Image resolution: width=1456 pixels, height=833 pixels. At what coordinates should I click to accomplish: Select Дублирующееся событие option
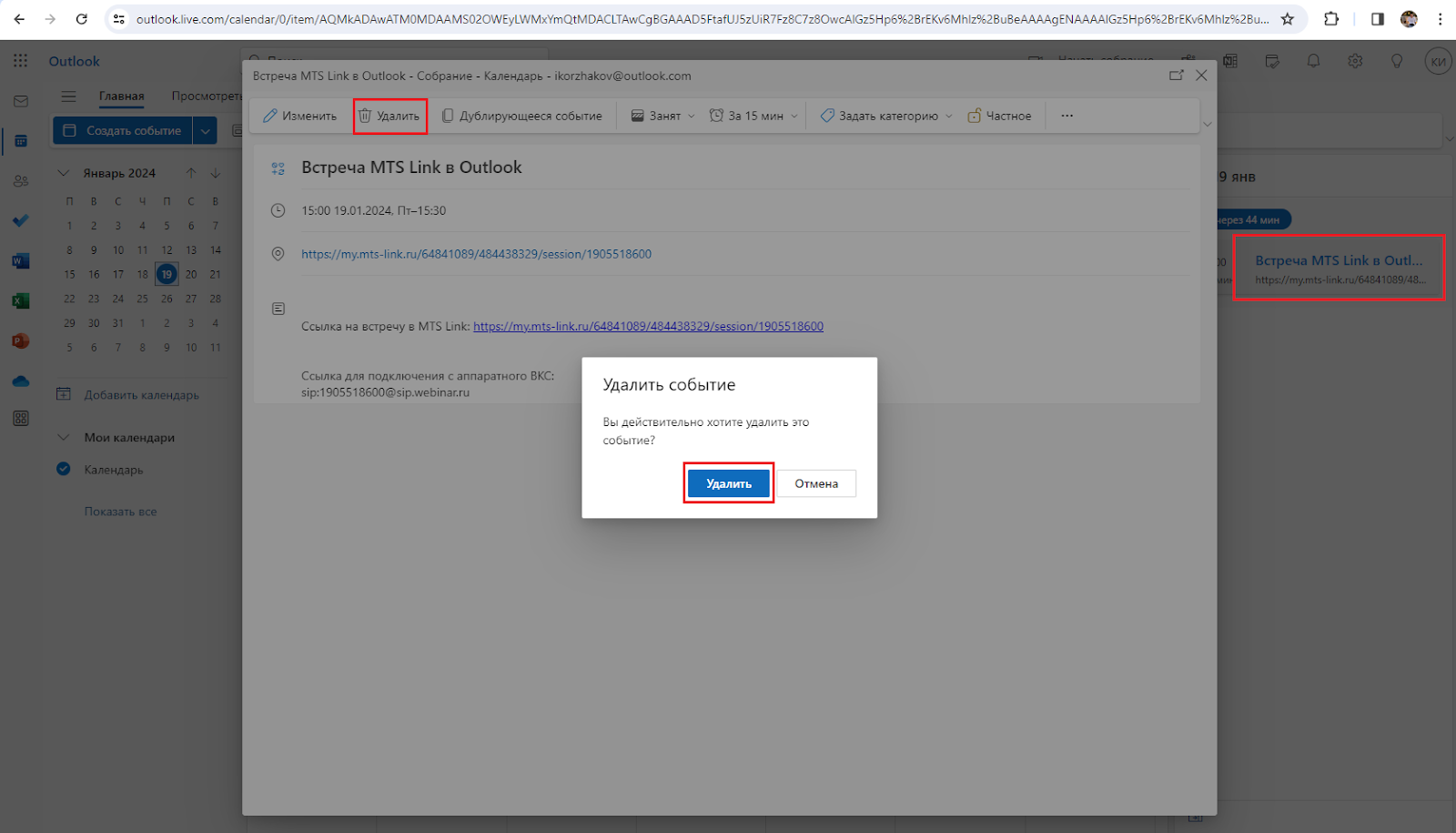pyautogui.click(x=522, y=116)
